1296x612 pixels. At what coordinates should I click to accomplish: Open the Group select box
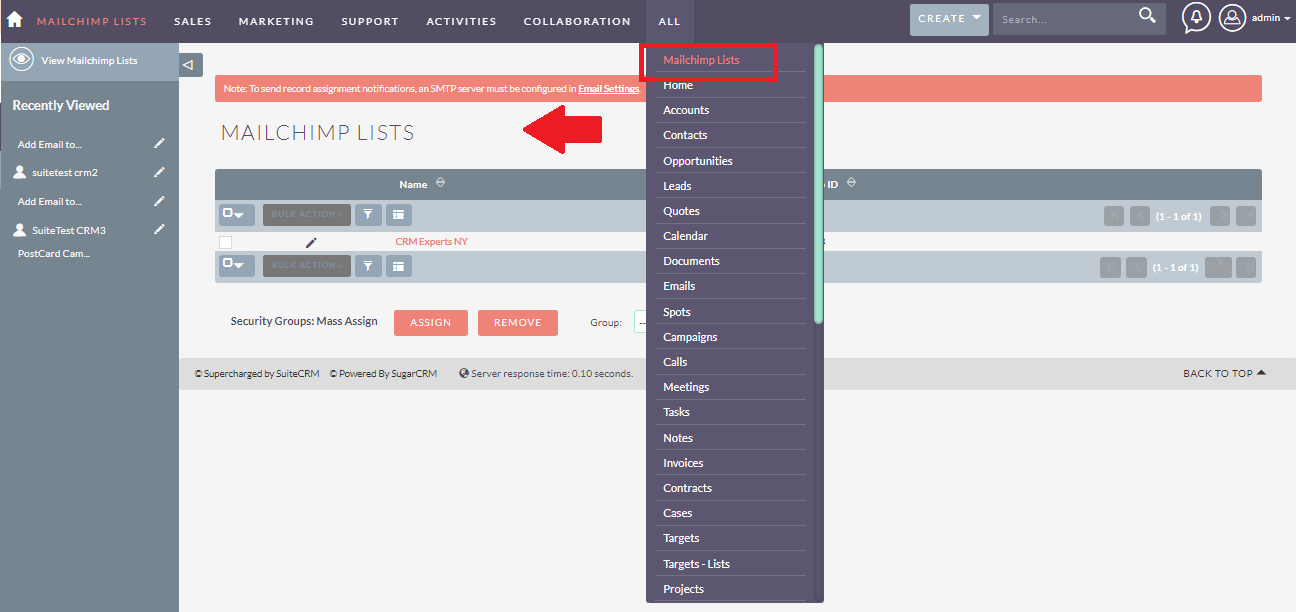[640, 322]
